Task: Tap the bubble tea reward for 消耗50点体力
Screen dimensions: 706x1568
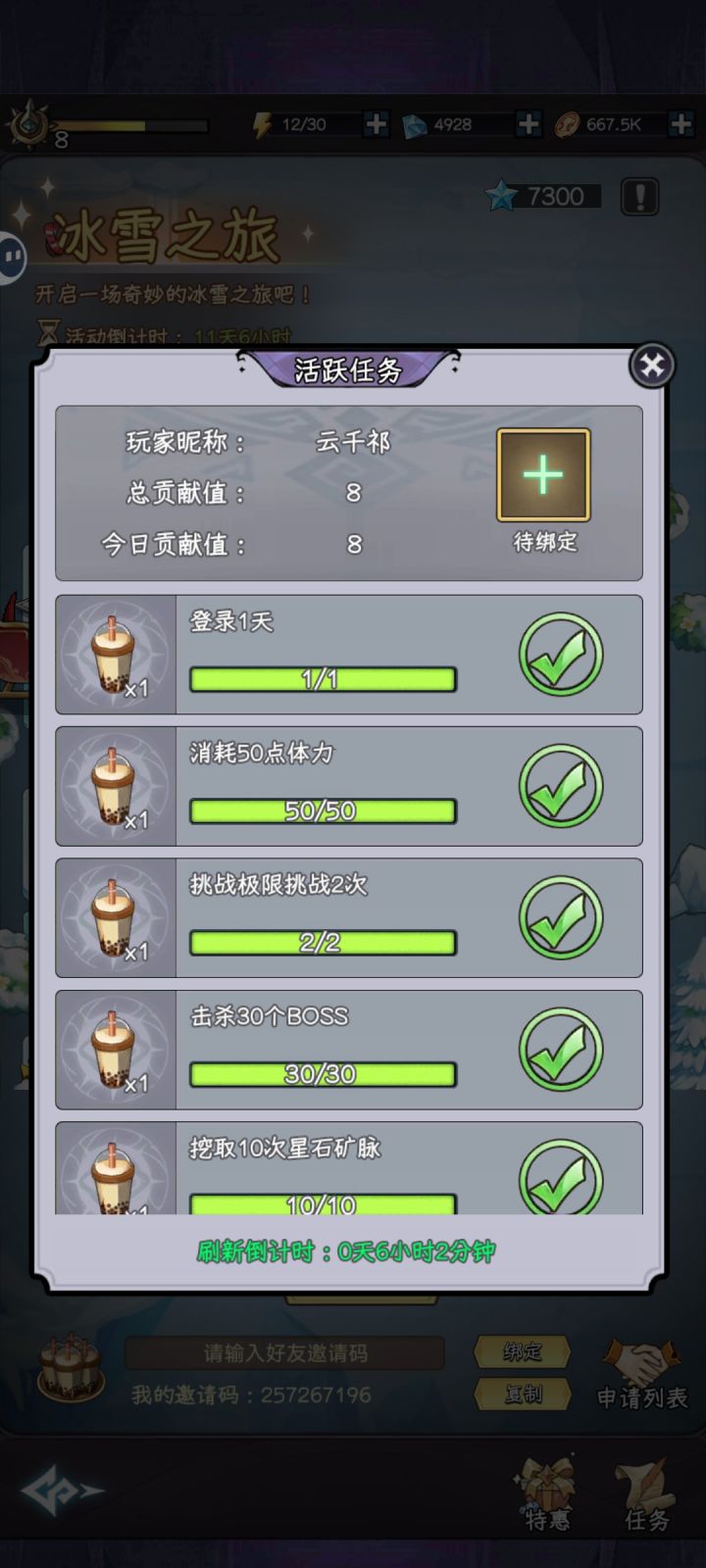Action: pyautogui.click(x=116, y=786)
